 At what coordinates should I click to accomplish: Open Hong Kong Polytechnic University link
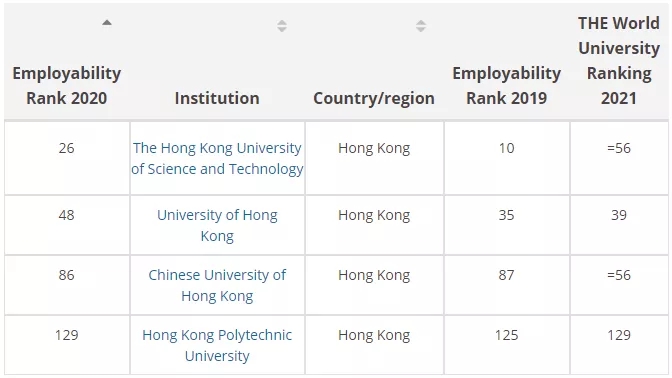(x=217, y=345)
